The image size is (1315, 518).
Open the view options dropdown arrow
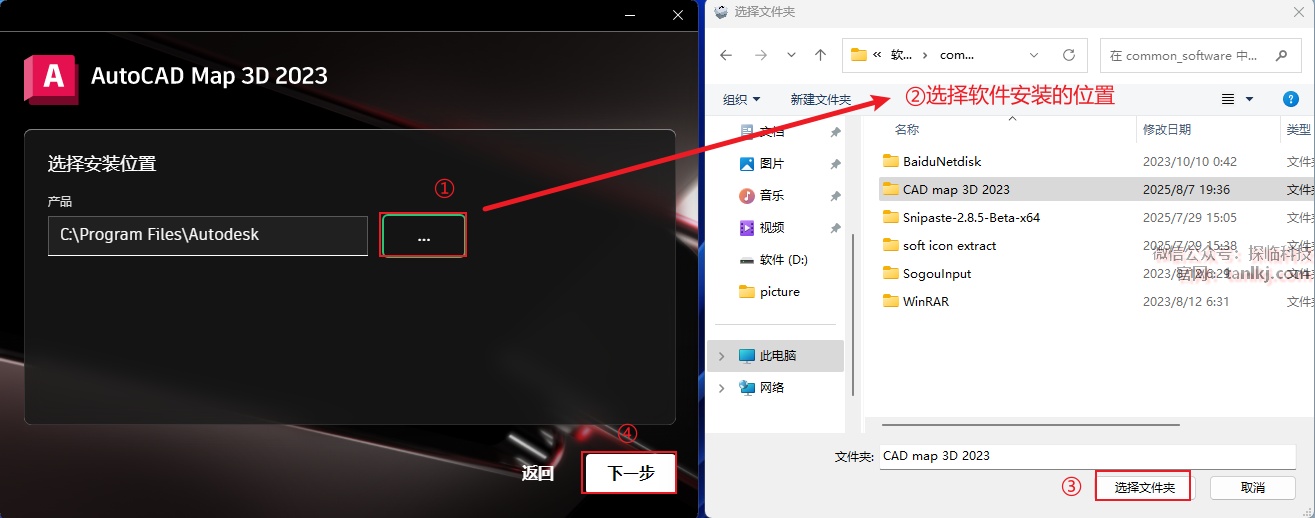tap(1250, 99)
